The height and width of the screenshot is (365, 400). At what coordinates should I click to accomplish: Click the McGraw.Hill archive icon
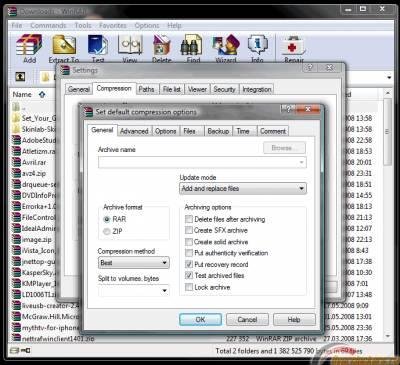[16, 316]
